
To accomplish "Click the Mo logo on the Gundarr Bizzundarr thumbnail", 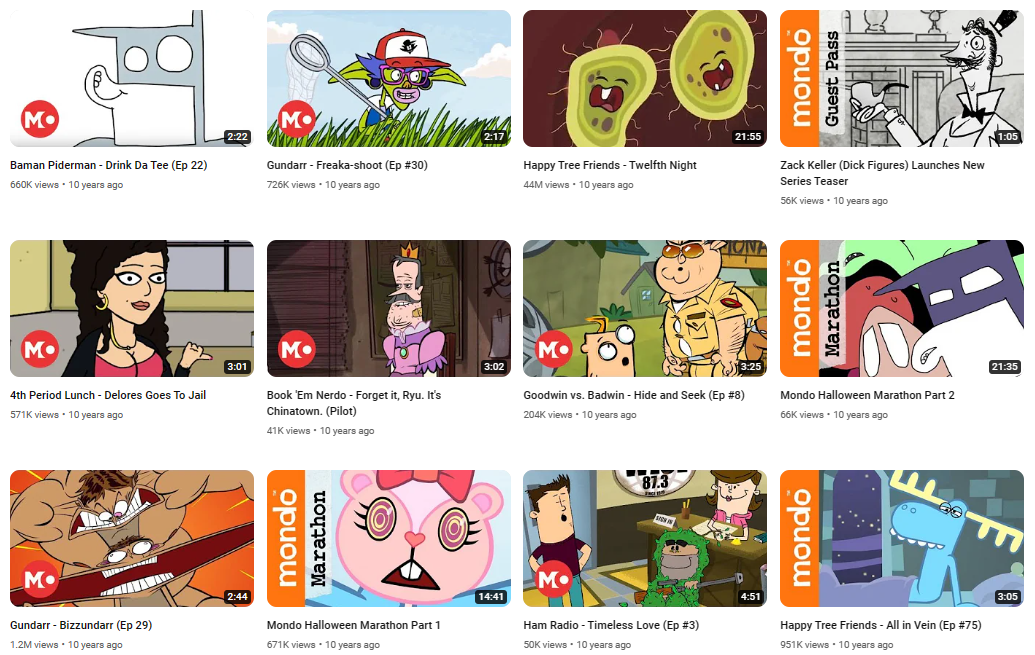I will tap(40, 579).
